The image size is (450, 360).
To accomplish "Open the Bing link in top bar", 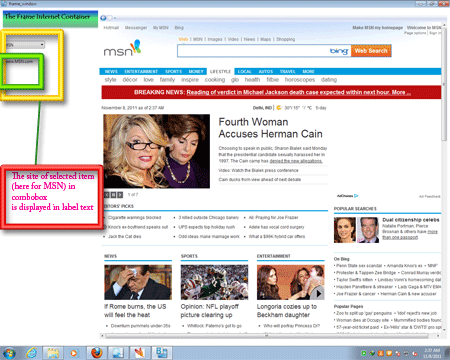I will [179, 28].
